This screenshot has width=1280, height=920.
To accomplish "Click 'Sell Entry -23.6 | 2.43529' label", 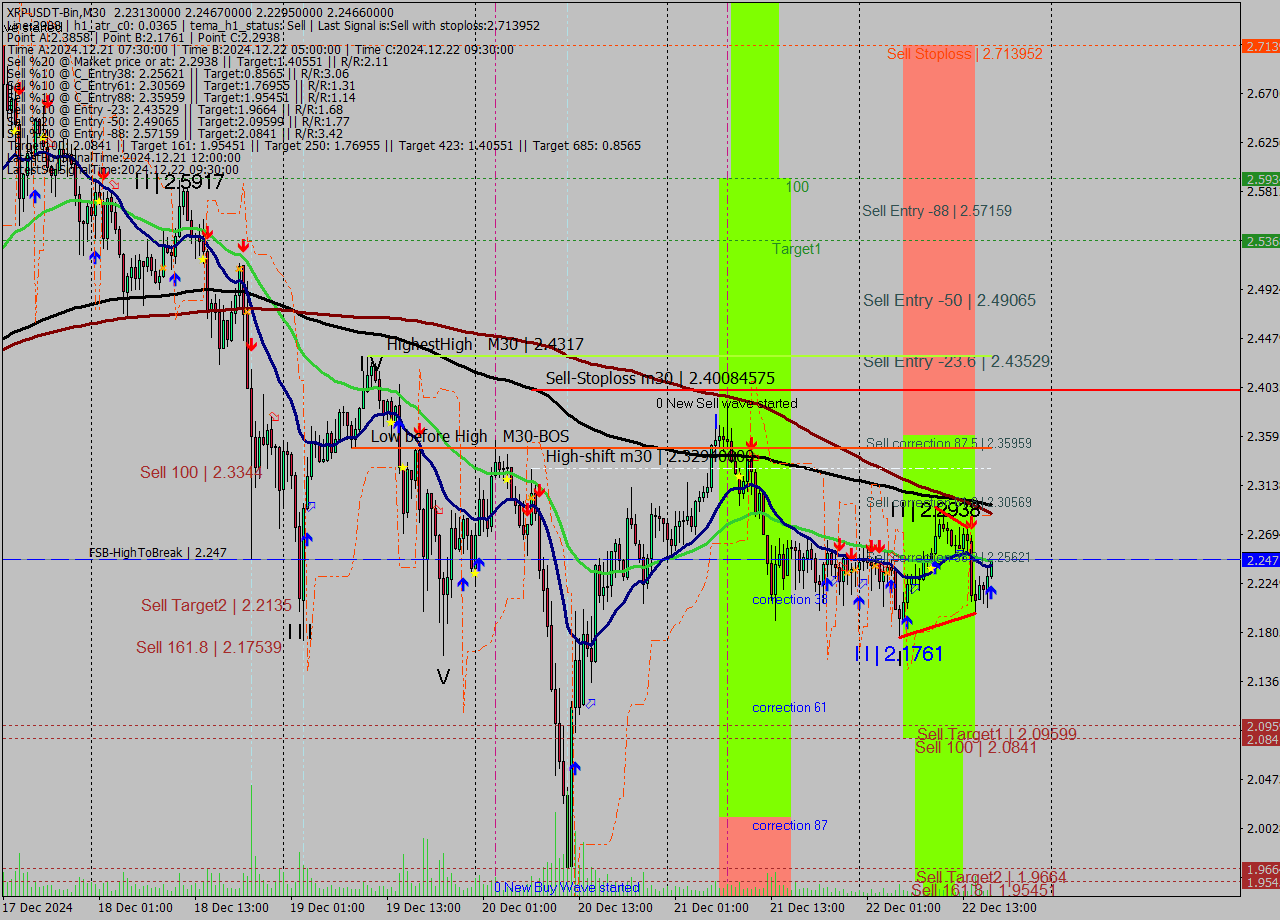I will point(957,361).
